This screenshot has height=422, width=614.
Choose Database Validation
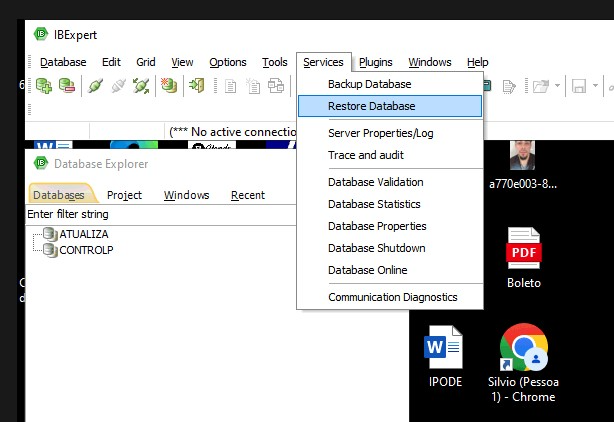click(390, 182)
